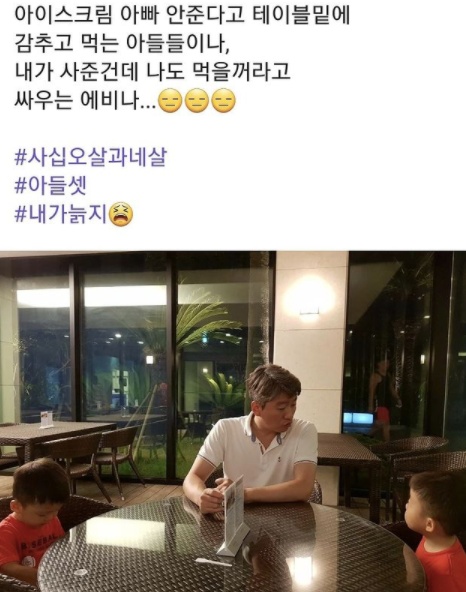This screenshot has height=592, width=466.
Task: Tap the #내가늙지 hashtag
Action: pyautogui.click(x=61, y=214)
